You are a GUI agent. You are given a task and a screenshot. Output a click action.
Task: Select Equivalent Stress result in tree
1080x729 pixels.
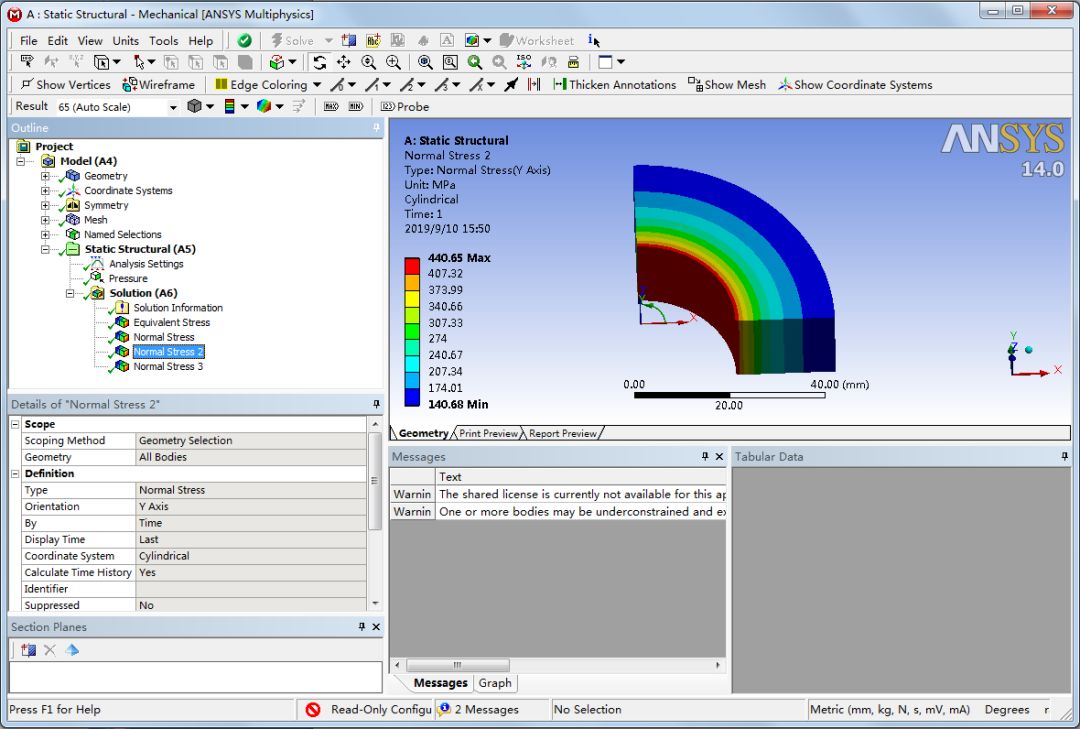[x=172, y=322]
